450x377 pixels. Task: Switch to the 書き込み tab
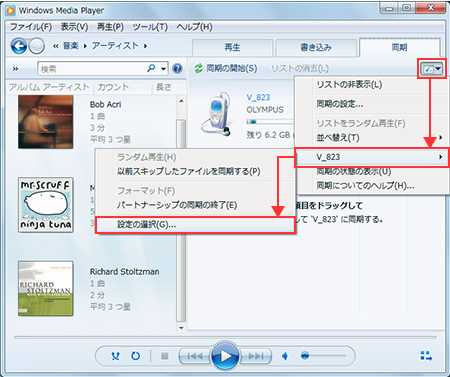(316, 48)
